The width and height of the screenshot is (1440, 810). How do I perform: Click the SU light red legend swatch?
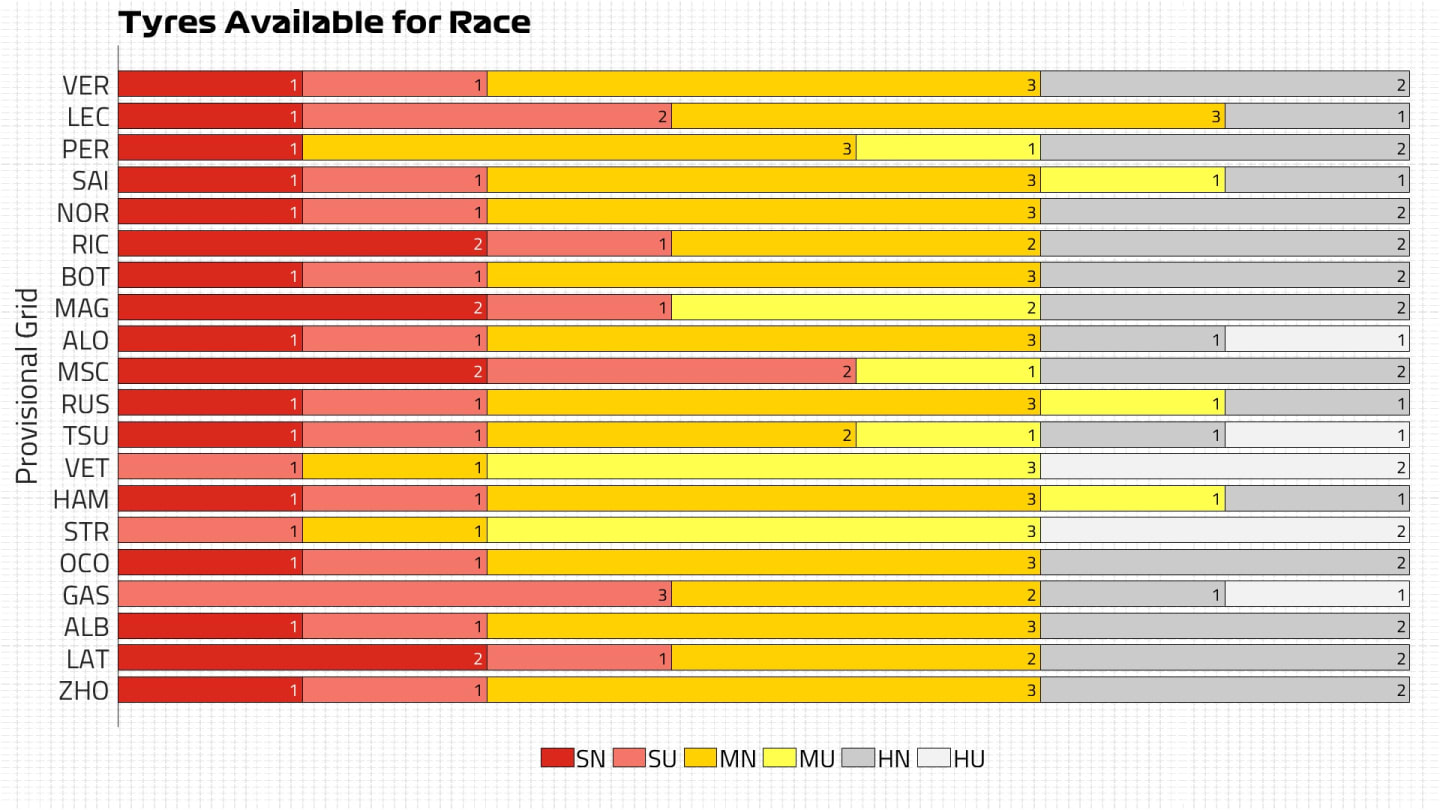pos(629,758)
